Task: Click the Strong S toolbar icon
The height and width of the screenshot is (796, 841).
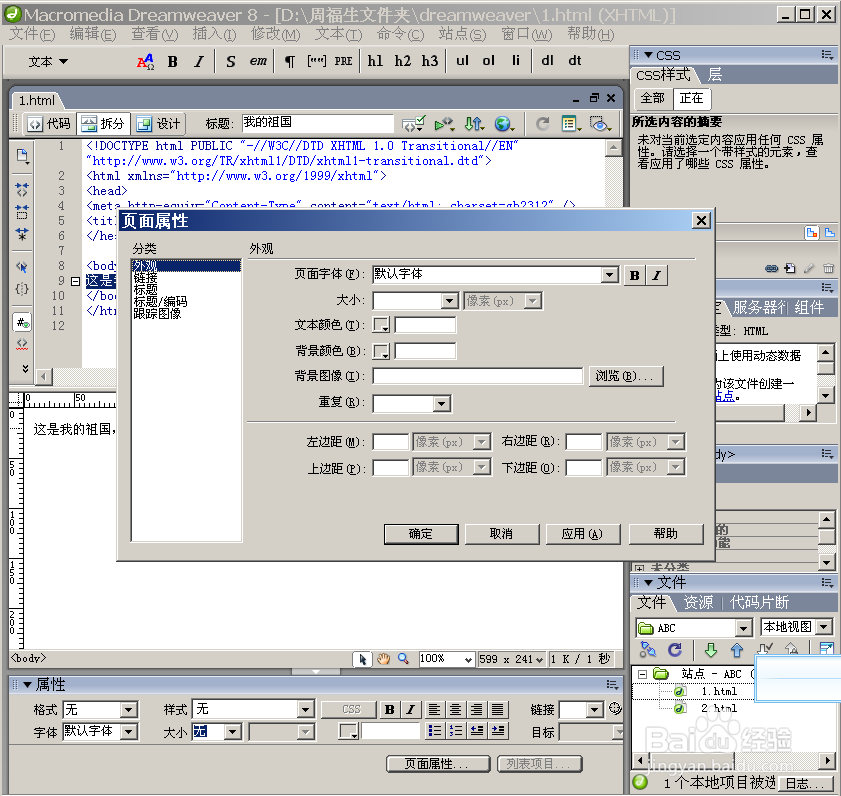Action: (x=231, y=62)
